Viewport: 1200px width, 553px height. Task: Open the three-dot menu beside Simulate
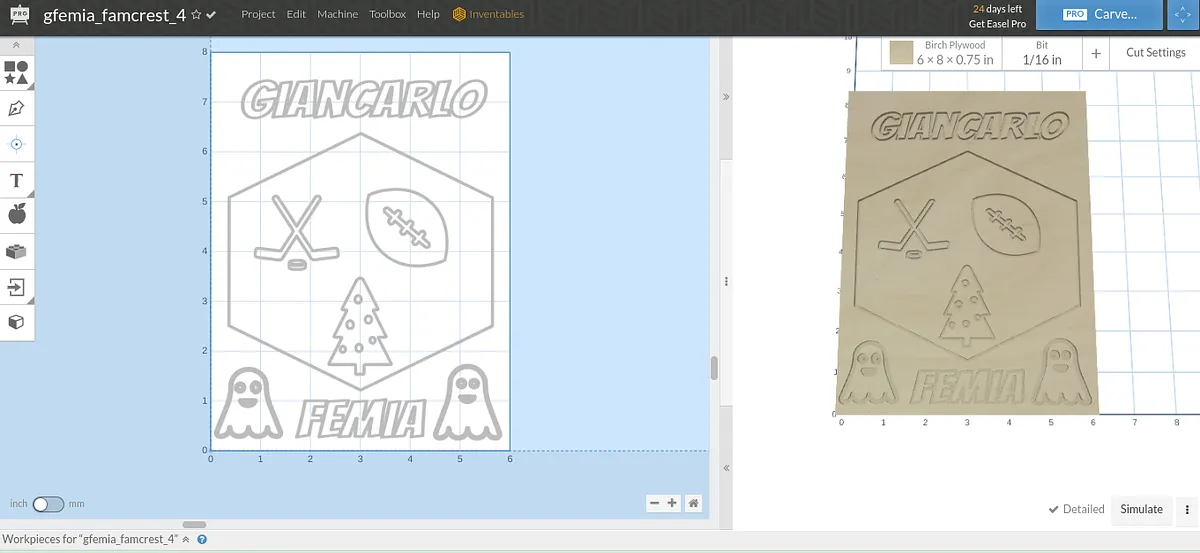click(1186, 509)
